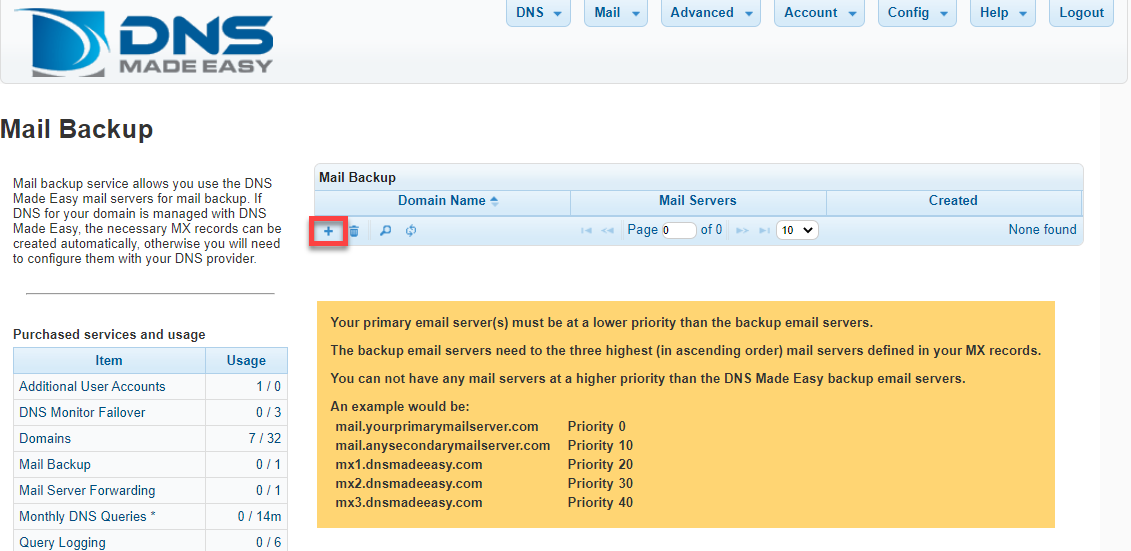The height and width of the screenshot is (551, 1131).
Task: Click the Logout button
Action: pyautogui.click(x=1081, y=13)
